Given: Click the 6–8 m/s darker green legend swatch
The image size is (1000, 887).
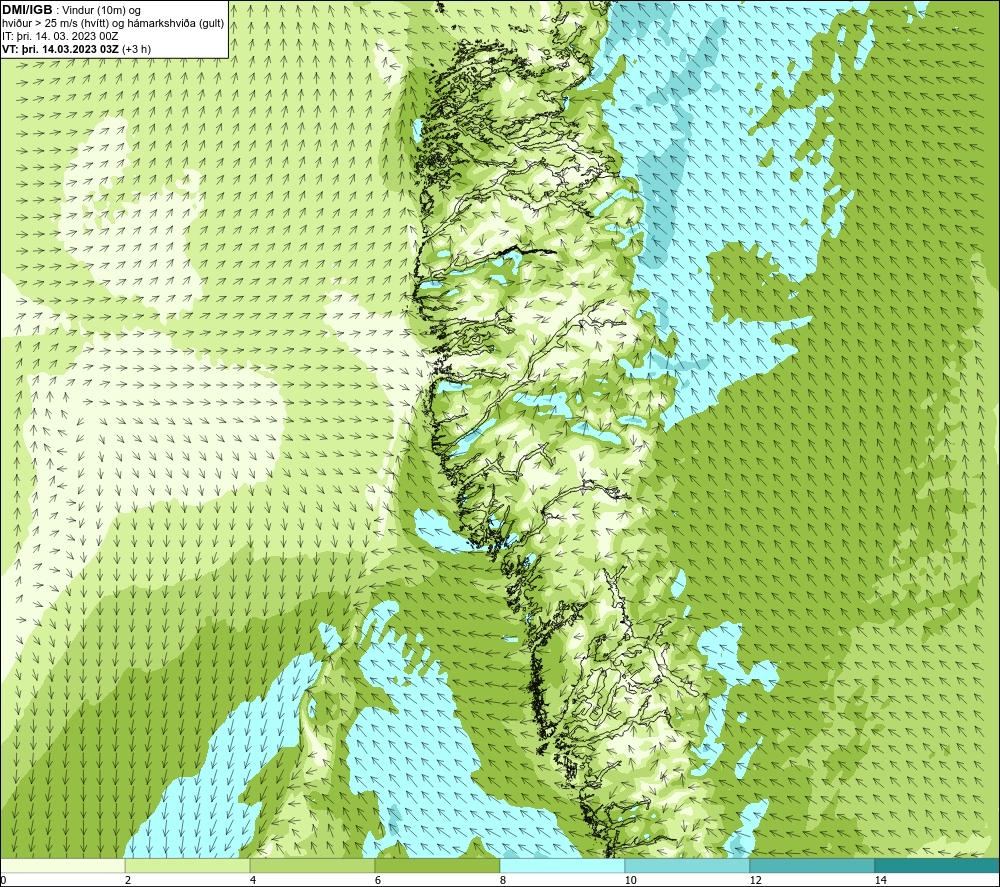Looking at the screenshot, I should pyautogui.click(x=438, y=866).
